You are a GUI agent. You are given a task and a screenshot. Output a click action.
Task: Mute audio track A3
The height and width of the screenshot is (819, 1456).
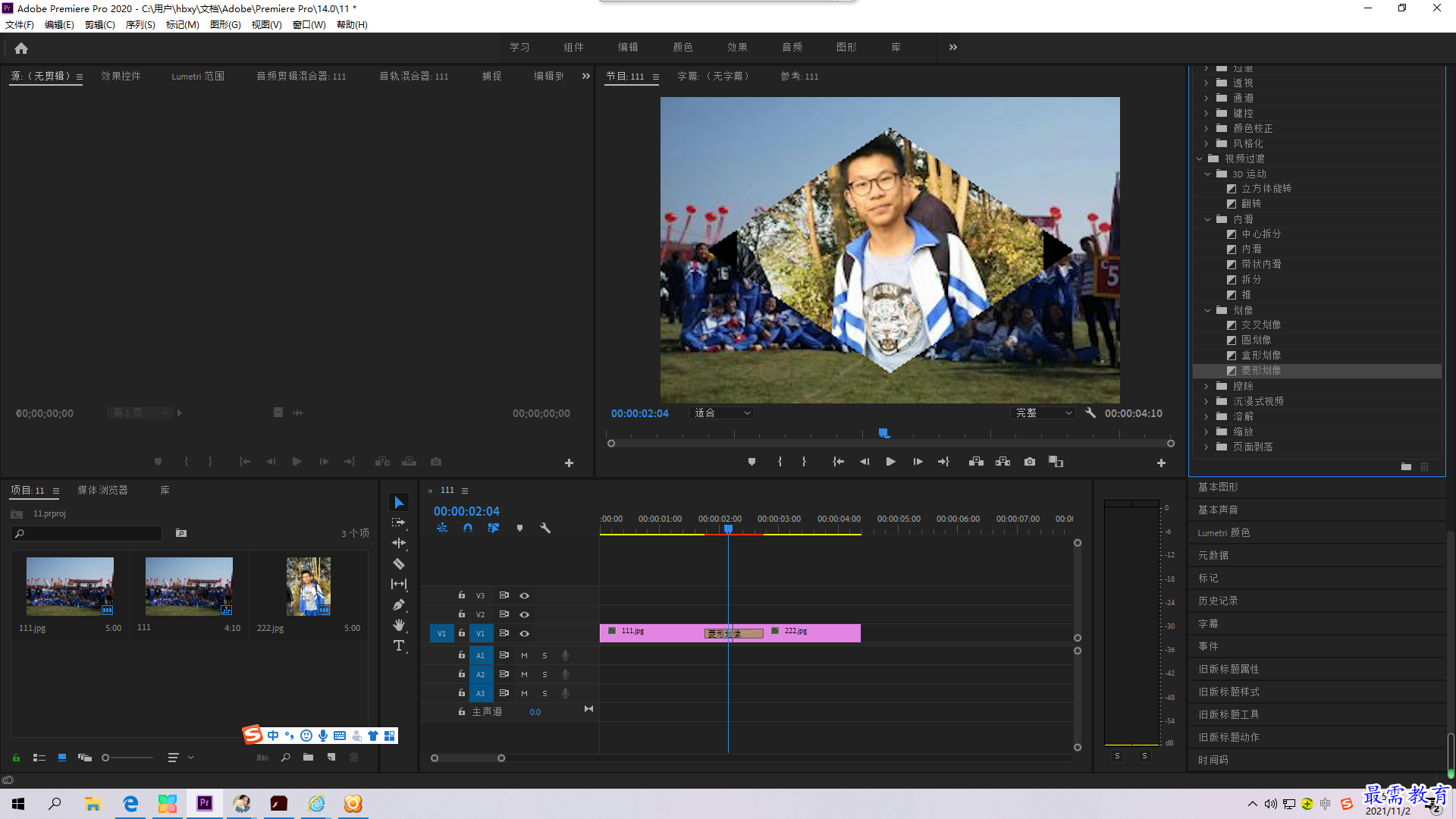pyautogui.click(x=524, y=693)
